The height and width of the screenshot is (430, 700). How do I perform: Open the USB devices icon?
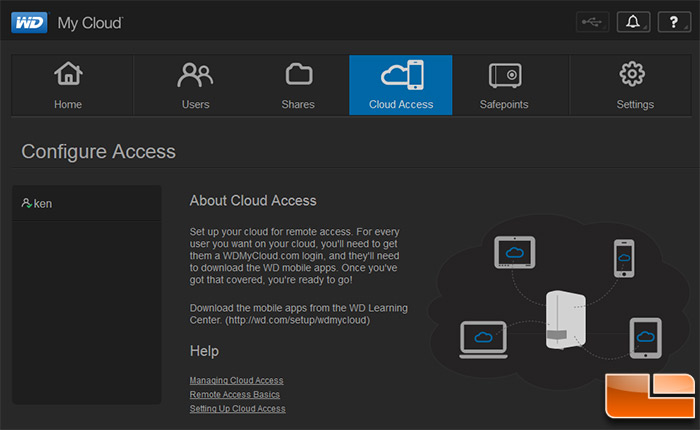coord(592,22)
